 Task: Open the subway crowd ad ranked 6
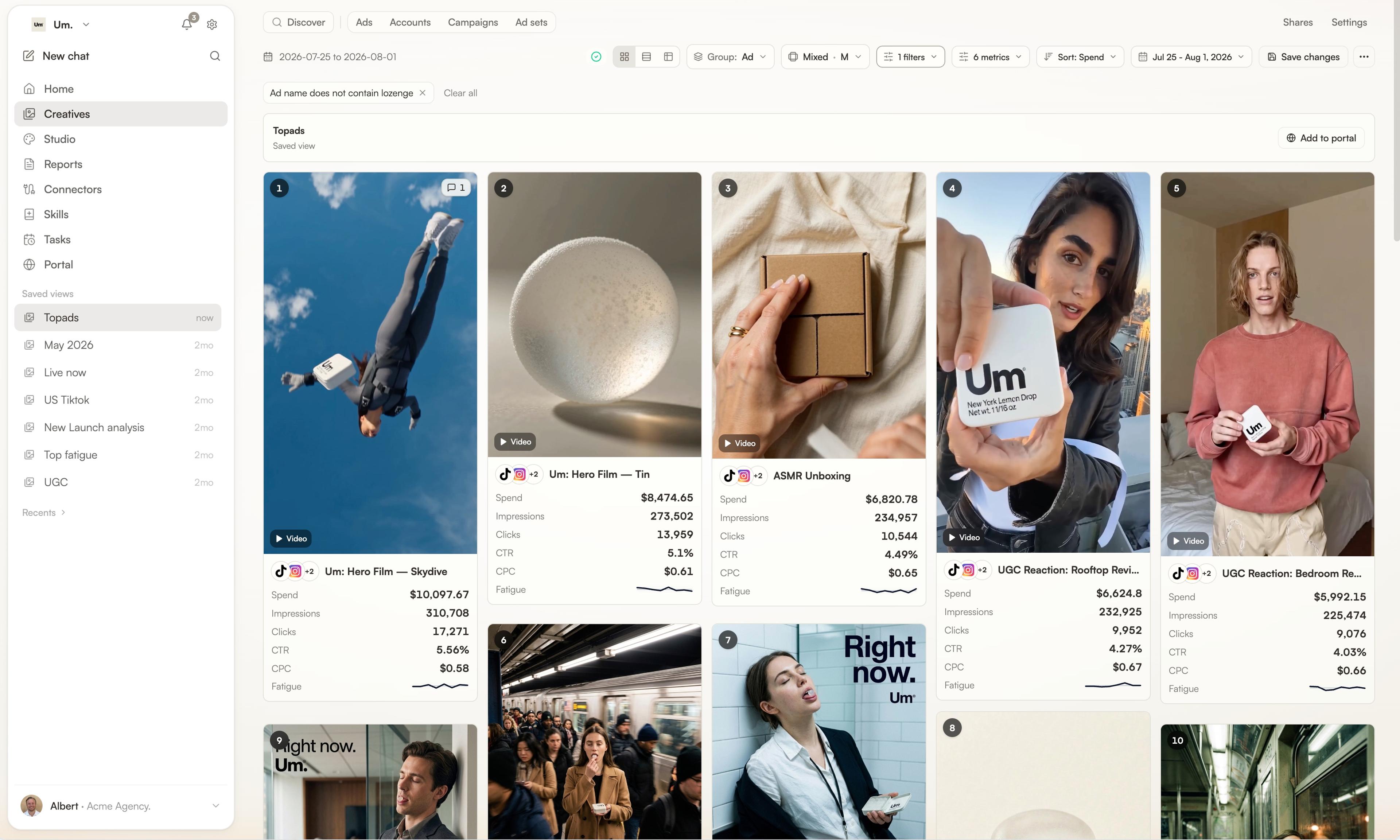tap(594, 731)
